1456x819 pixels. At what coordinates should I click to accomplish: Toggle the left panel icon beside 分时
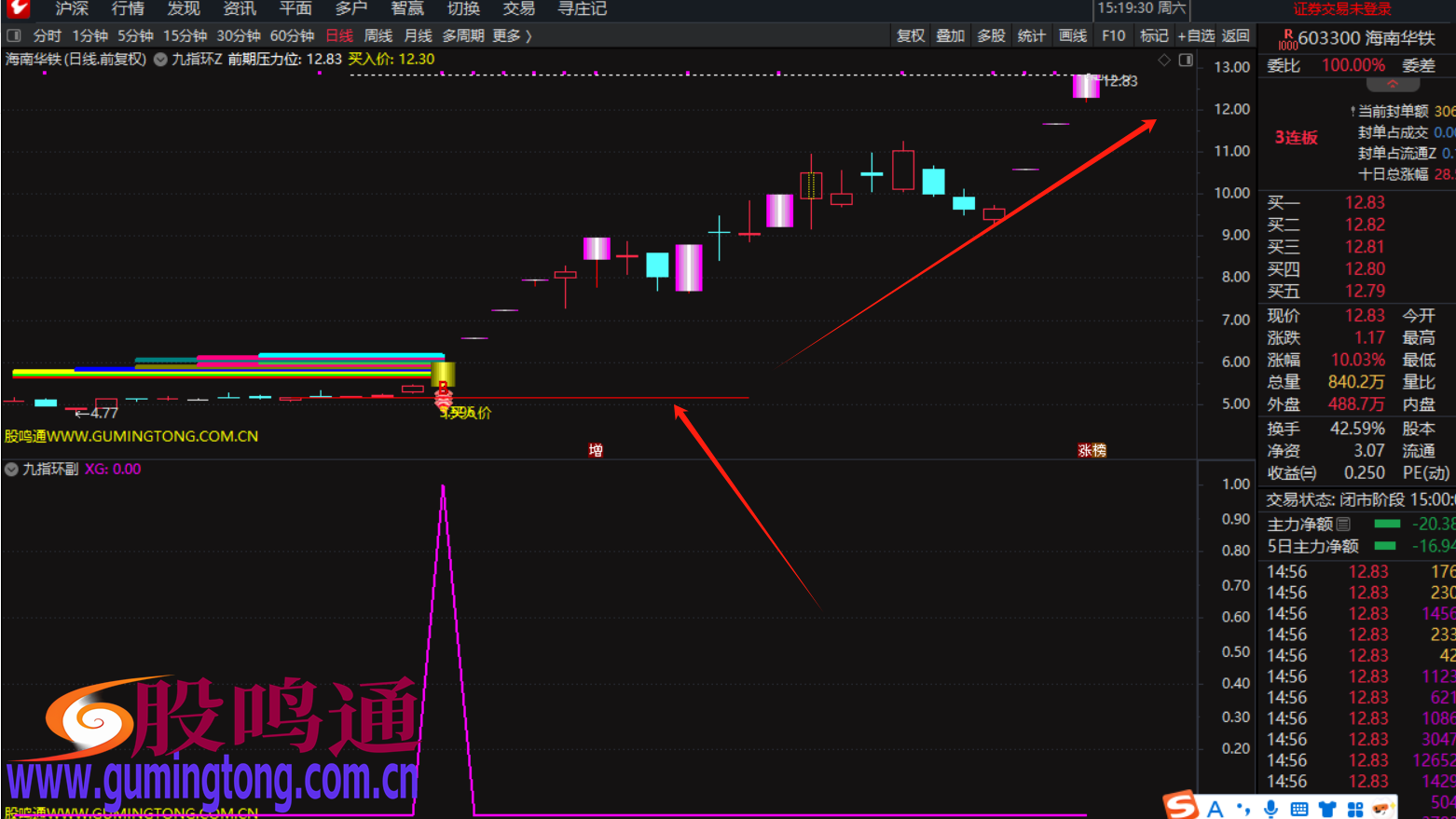coord(14,35)
